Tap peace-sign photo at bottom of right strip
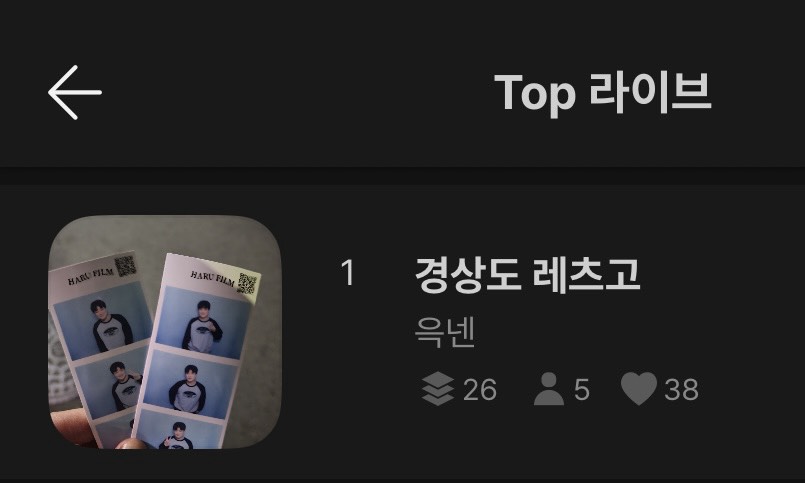This screenshot has width=805, height=483. (x=177, y=430)
